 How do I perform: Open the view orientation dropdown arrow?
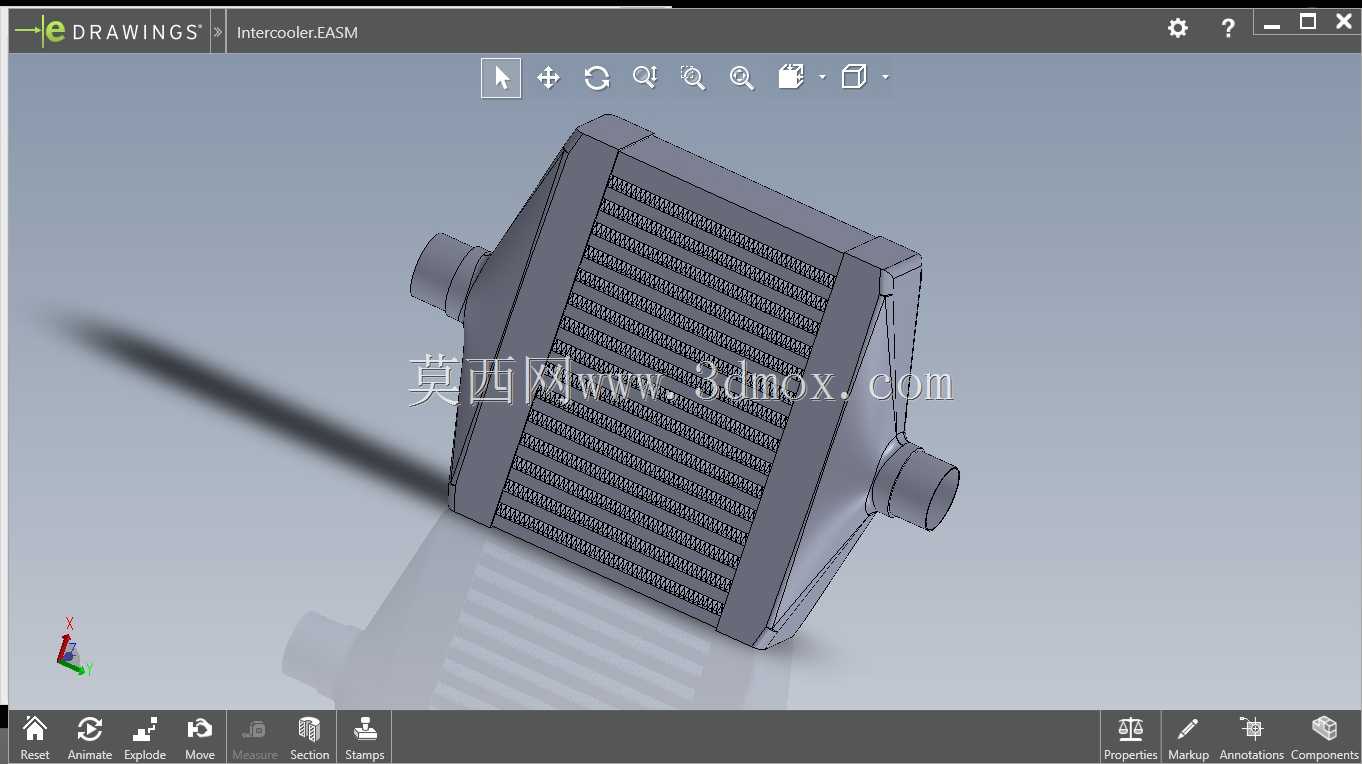click(x=822, y=77)
